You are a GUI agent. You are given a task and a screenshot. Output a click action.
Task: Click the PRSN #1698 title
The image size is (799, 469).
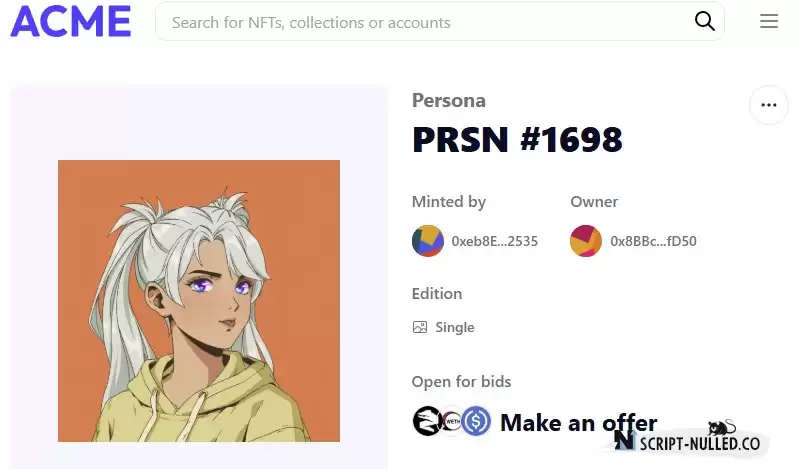click(x=517, y=139)
